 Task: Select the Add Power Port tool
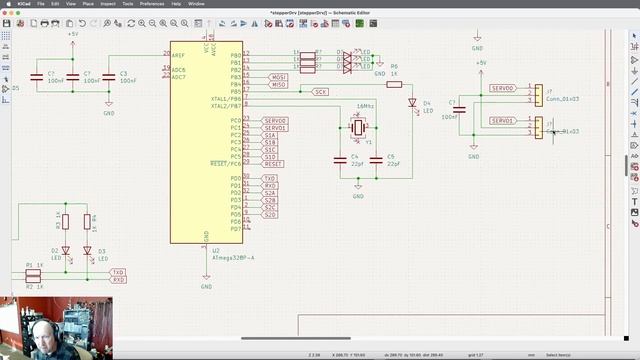(634, 71)
